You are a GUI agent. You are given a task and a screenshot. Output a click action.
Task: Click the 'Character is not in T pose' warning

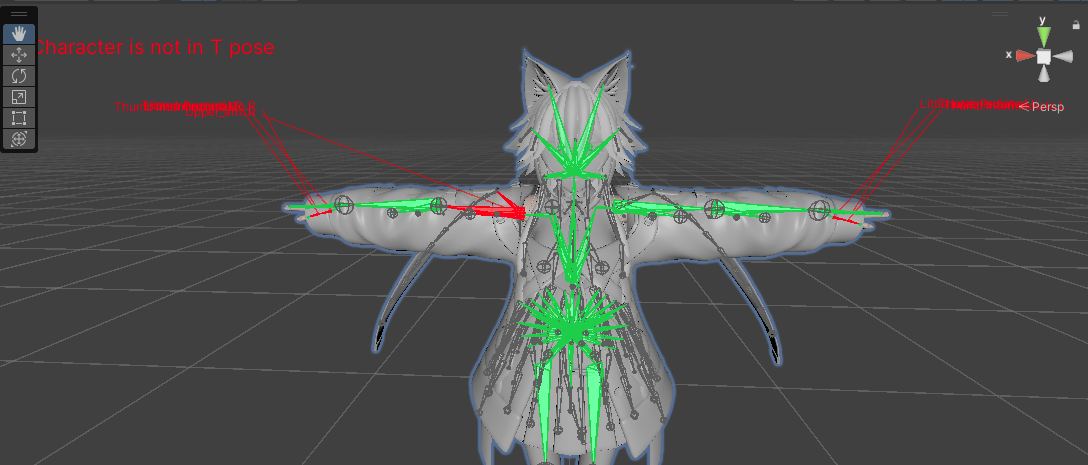click(x=154, y=47)
